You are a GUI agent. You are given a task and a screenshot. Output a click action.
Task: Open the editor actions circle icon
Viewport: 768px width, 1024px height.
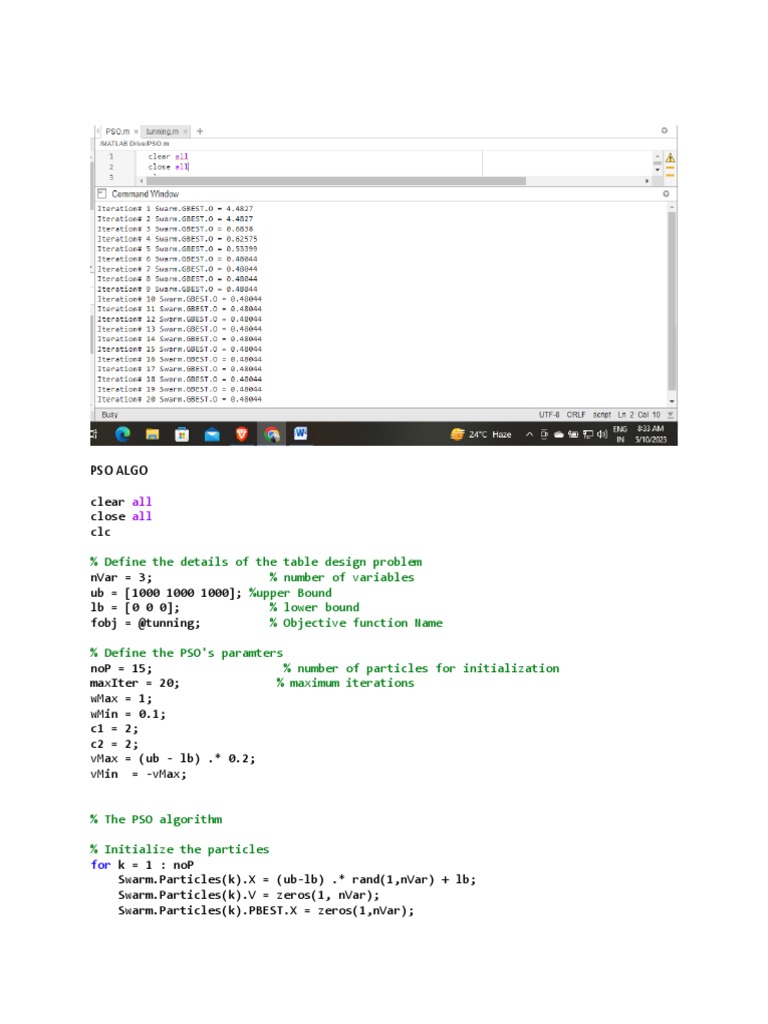(664, 131)
